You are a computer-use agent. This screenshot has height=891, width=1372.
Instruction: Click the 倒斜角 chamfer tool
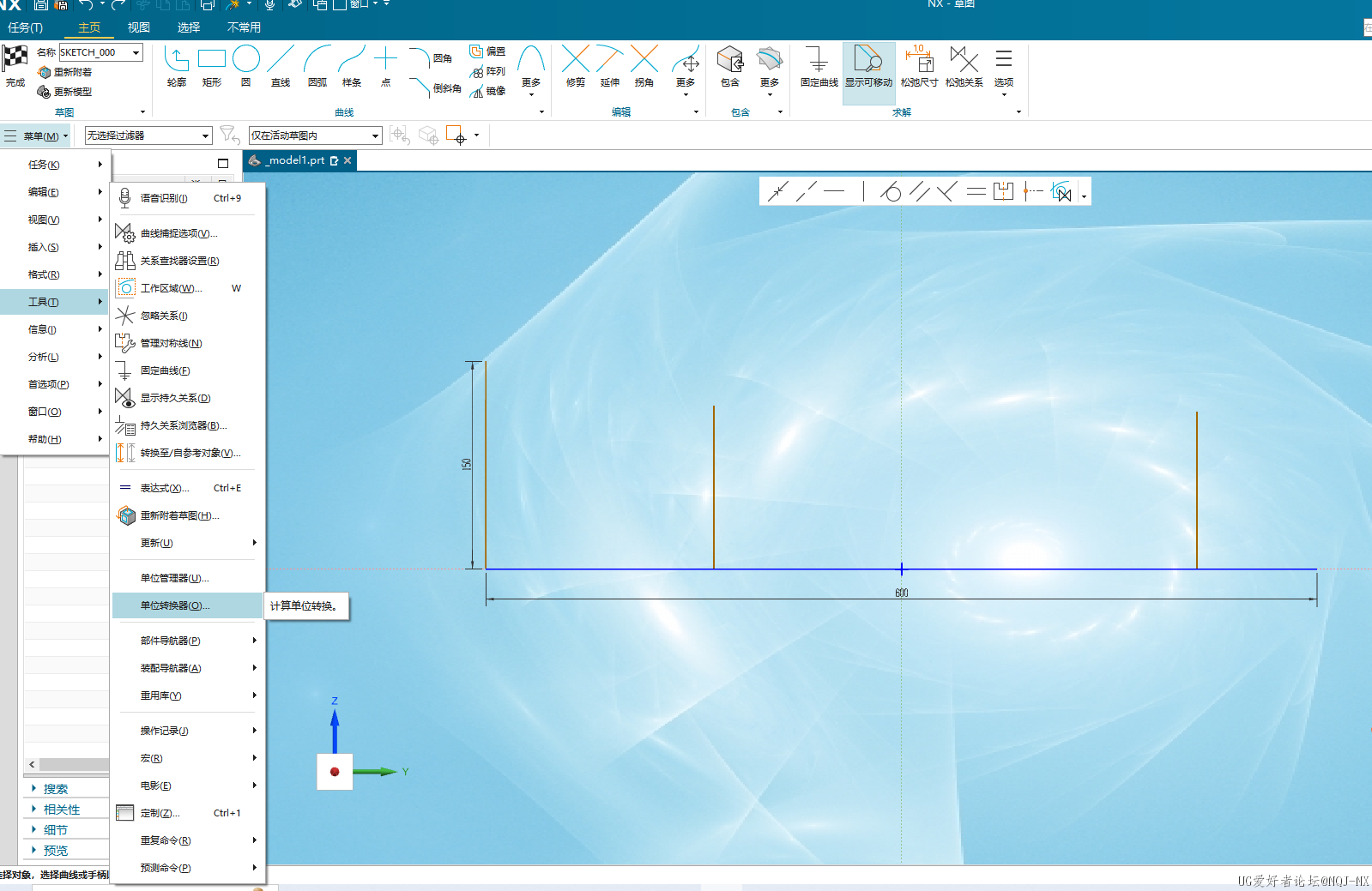pyautogui.click(x=434, y=87)
